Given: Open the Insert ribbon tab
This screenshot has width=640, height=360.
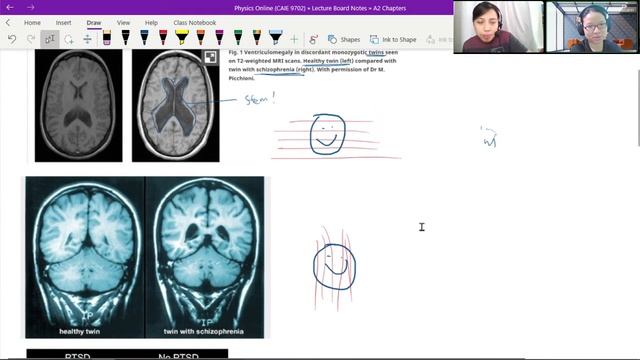Looking at the screenshot, I should coord(63,23).
